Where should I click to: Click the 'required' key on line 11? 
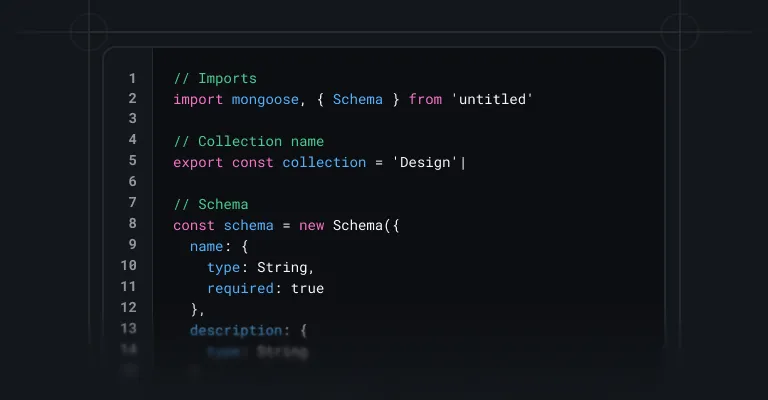(x=240, y=288)
